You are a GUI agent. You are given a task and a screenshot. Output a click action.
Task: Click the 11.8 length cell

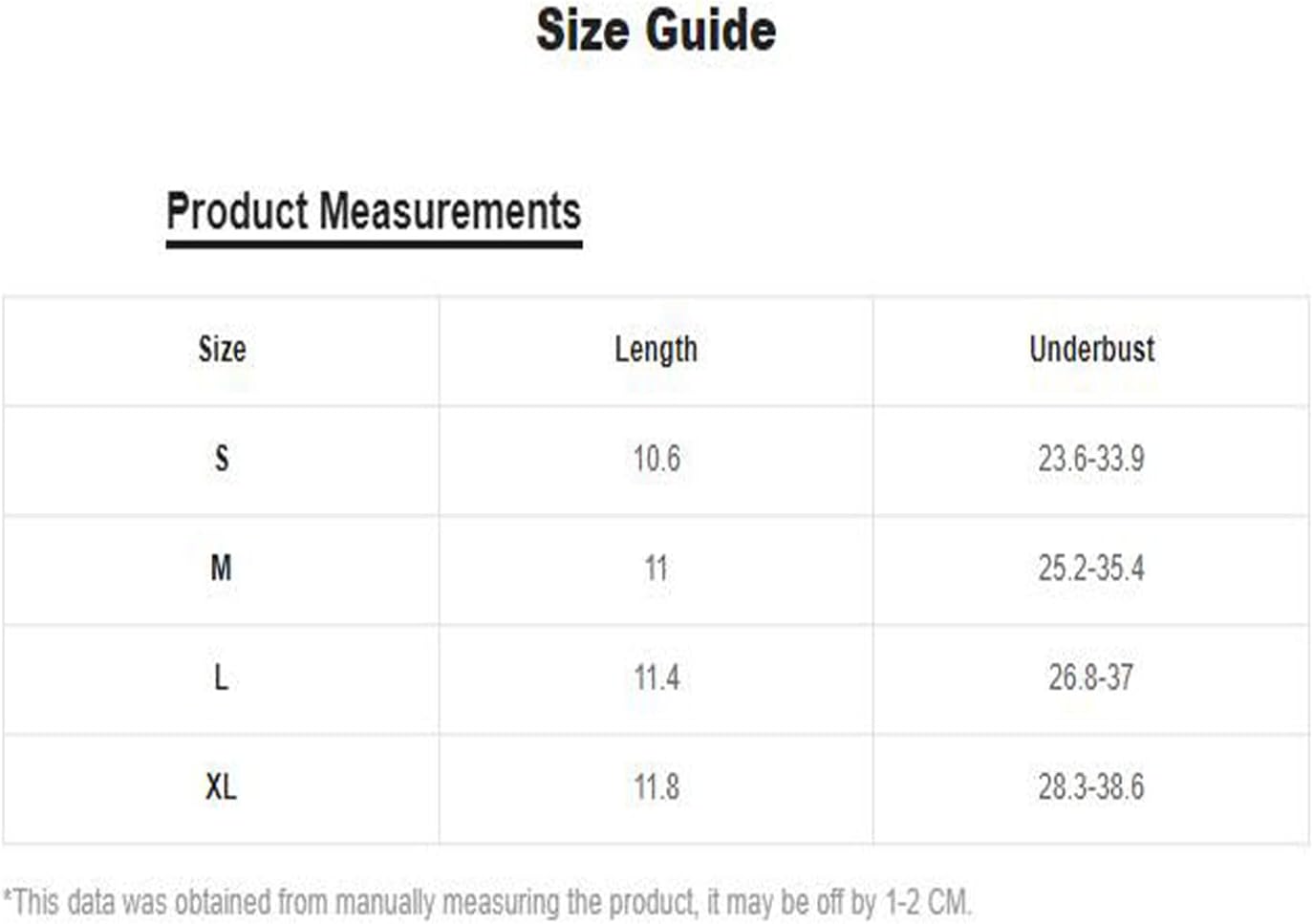[x=656, y=787]
